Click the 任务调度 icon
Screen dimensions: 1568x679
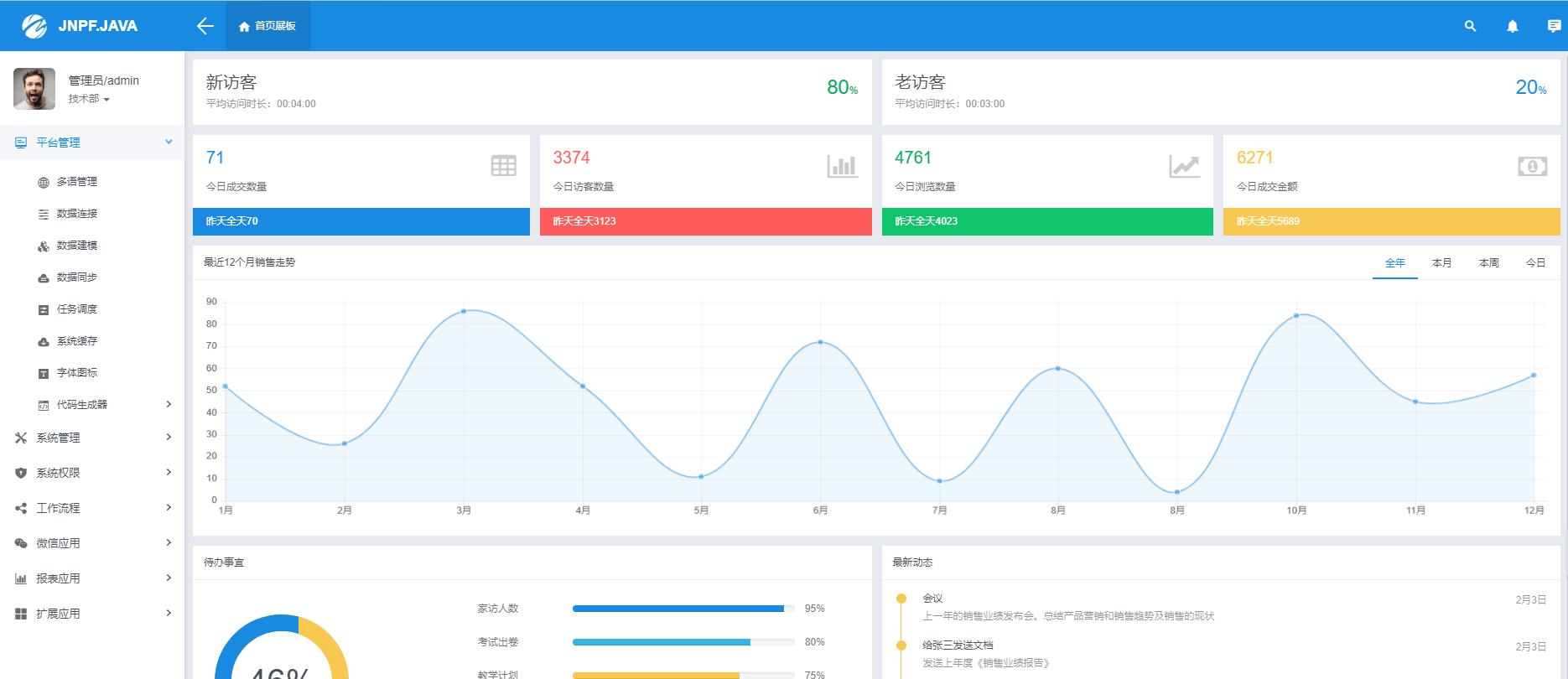click(44, 309)
